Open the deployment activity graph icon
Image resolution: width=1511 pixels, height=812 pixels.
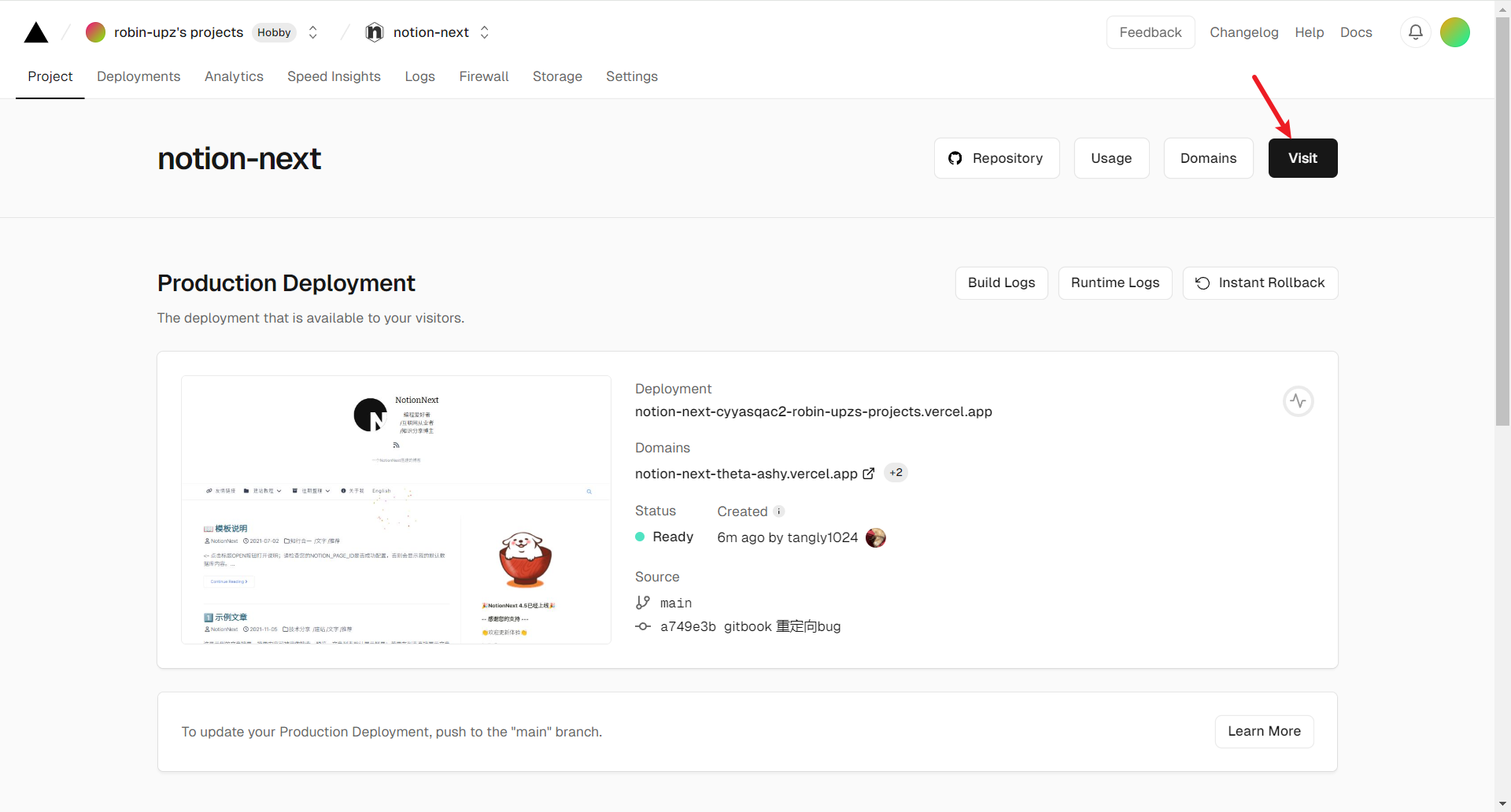1299,400
